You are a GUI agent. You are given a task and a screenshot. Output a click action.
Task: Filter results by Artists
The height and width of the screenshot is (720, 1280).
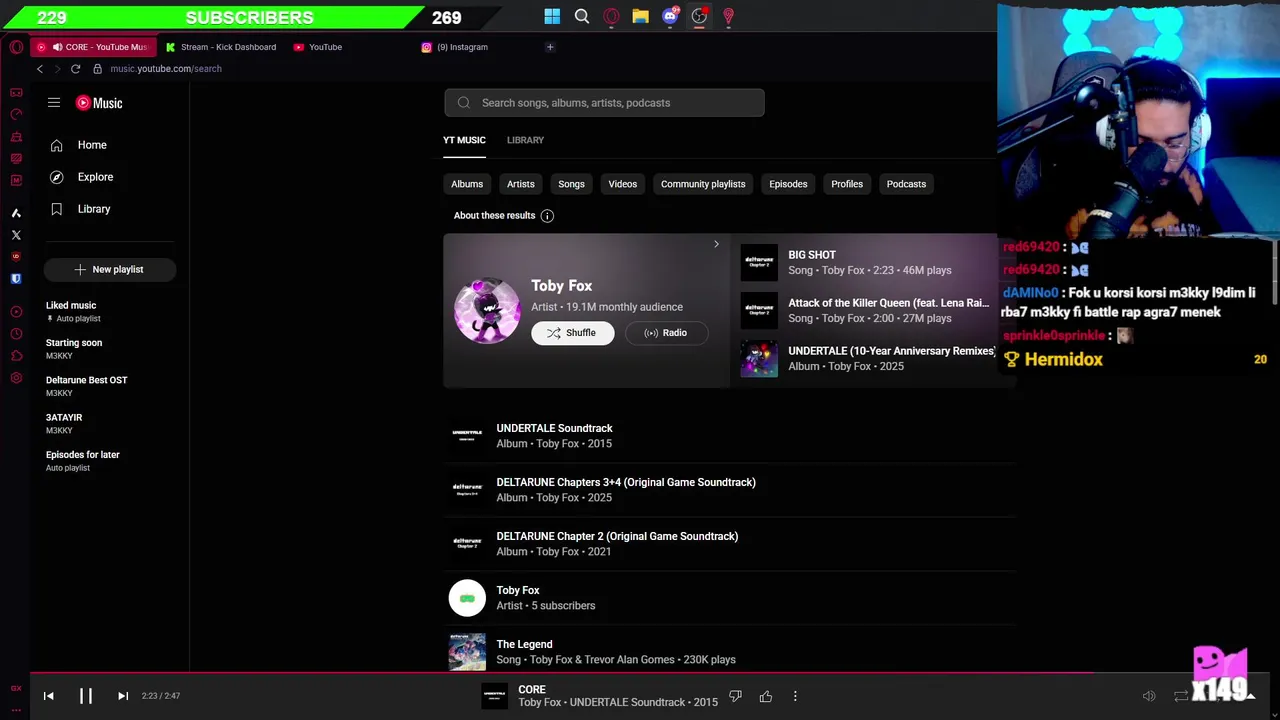[x=520, y=184]
